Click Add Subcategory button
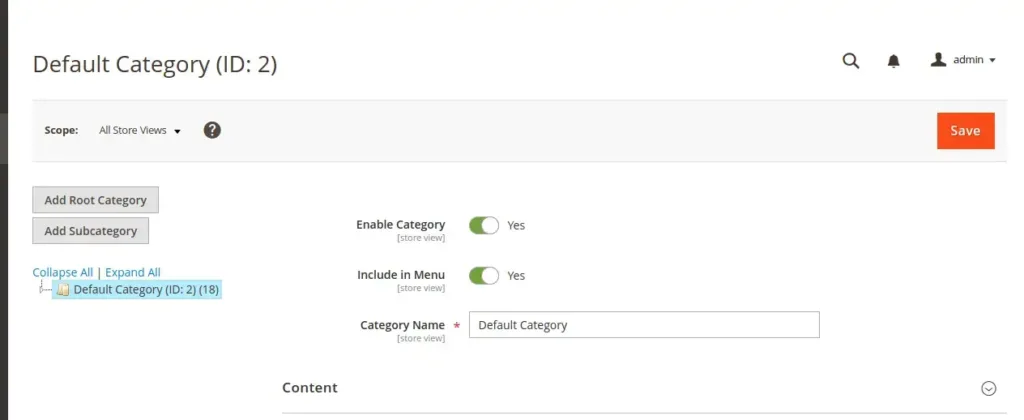Image resolution: width=1024 pixels, height=420 pixels. [90, 231]
